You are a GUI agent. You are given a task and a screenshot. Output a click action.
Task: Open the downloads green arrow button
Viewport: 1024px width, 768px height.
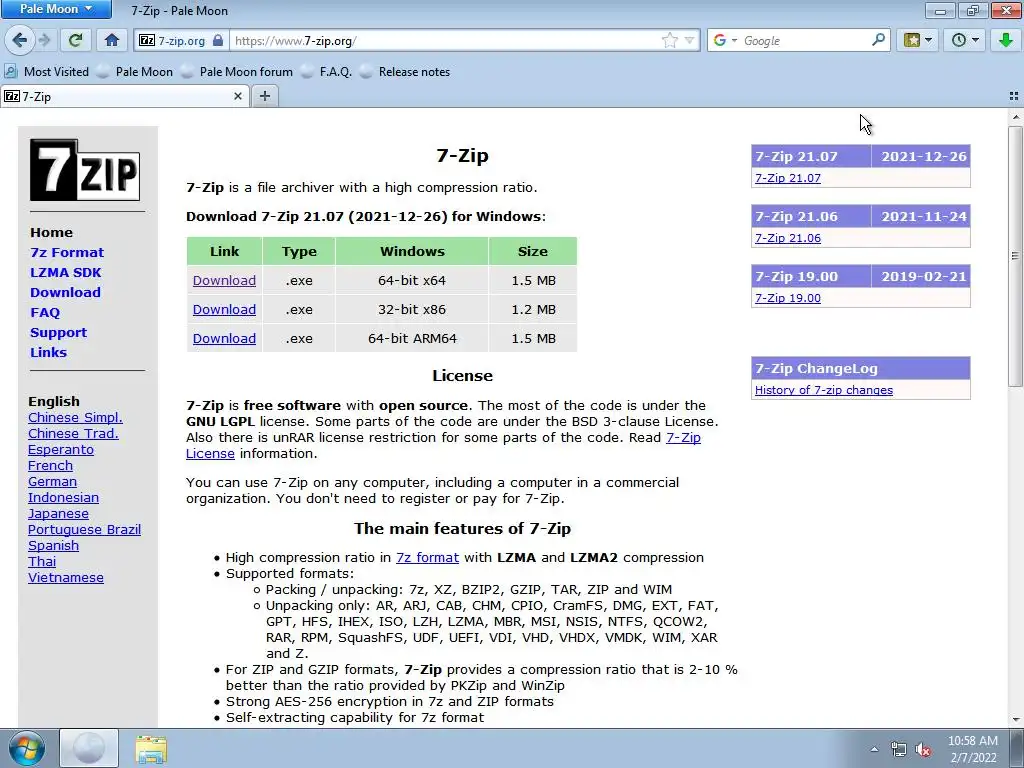click(1006, 40)
